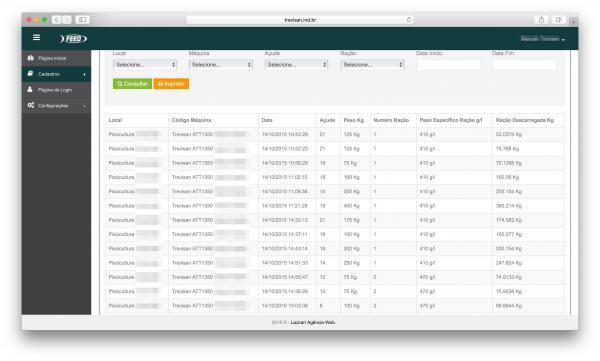
Task: Click the orange Imprimir button
Action: click(x=171, y=83)
